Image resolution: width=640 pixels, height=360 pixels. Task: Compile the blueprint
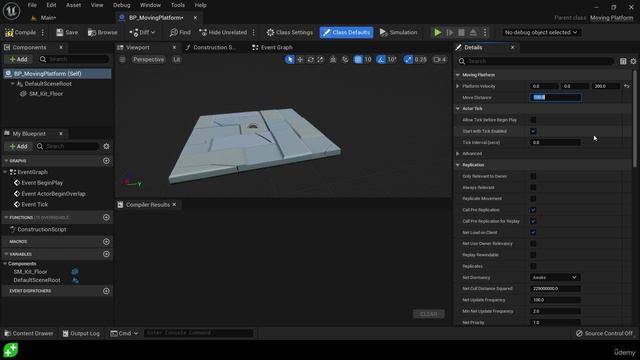(x=20, y=32)
